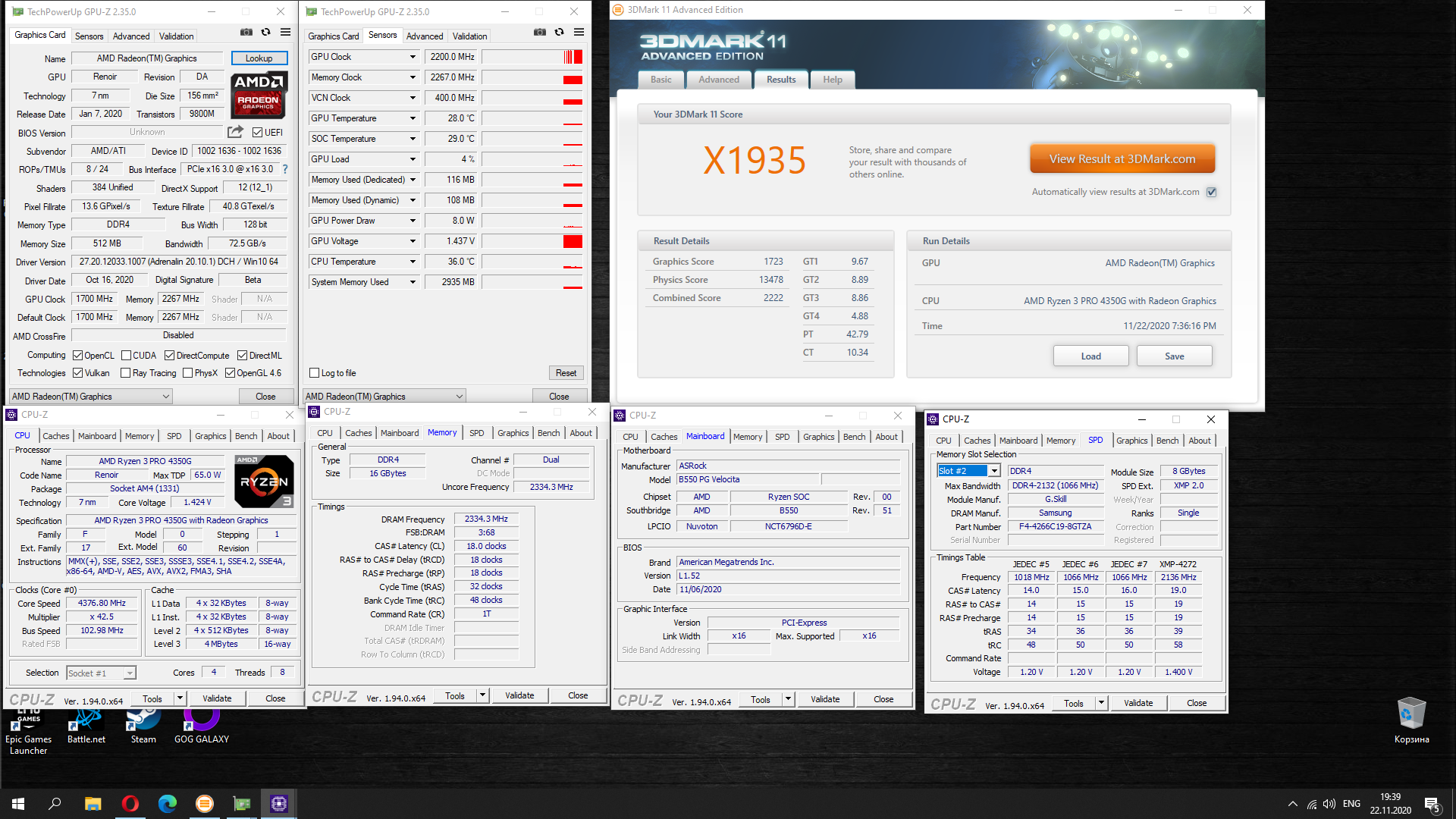Toggle the DirectCompute checkbox
Viewport: 1456px width, 819px height.
point(170,356)
